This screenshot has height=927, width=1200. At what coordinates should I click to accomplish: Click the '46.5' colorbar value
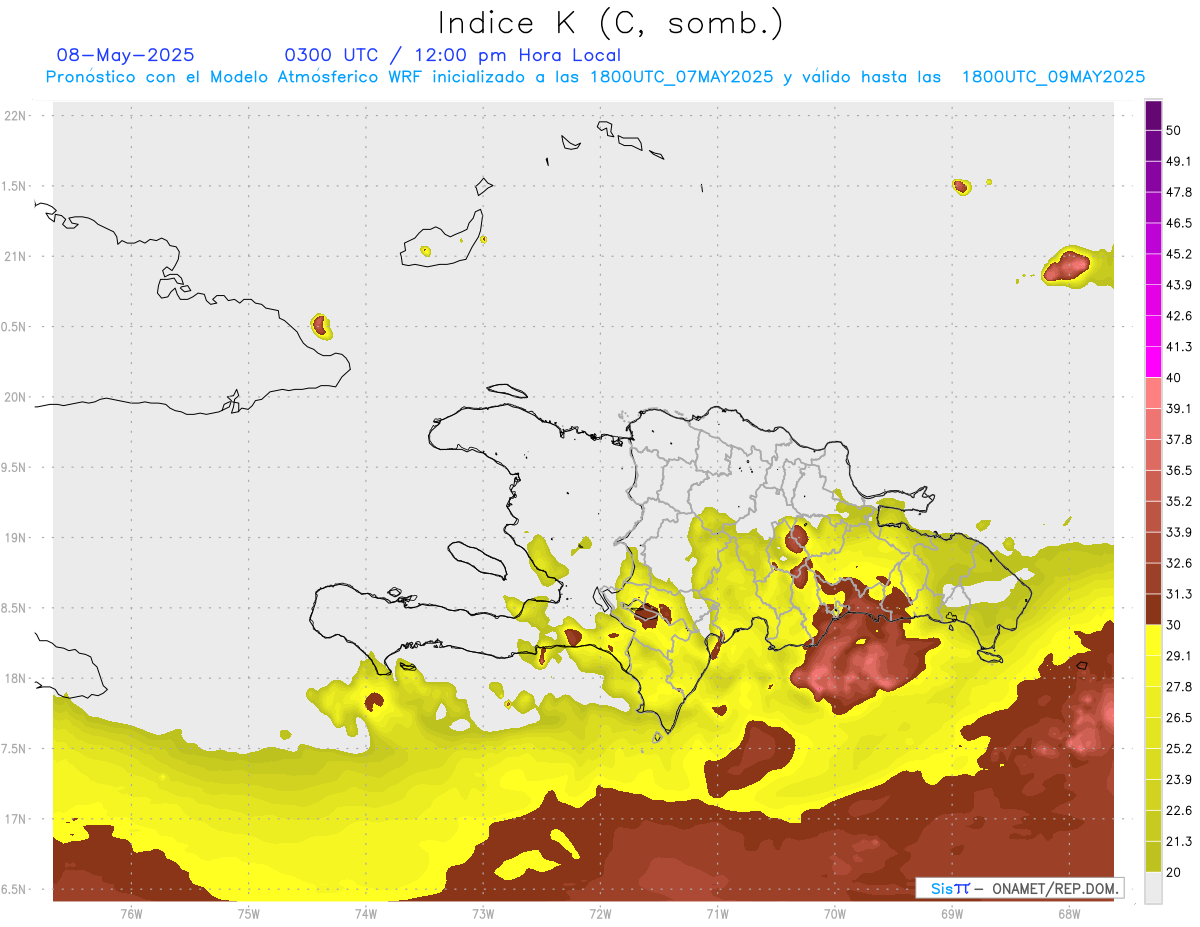click(x=1179, y=223)
